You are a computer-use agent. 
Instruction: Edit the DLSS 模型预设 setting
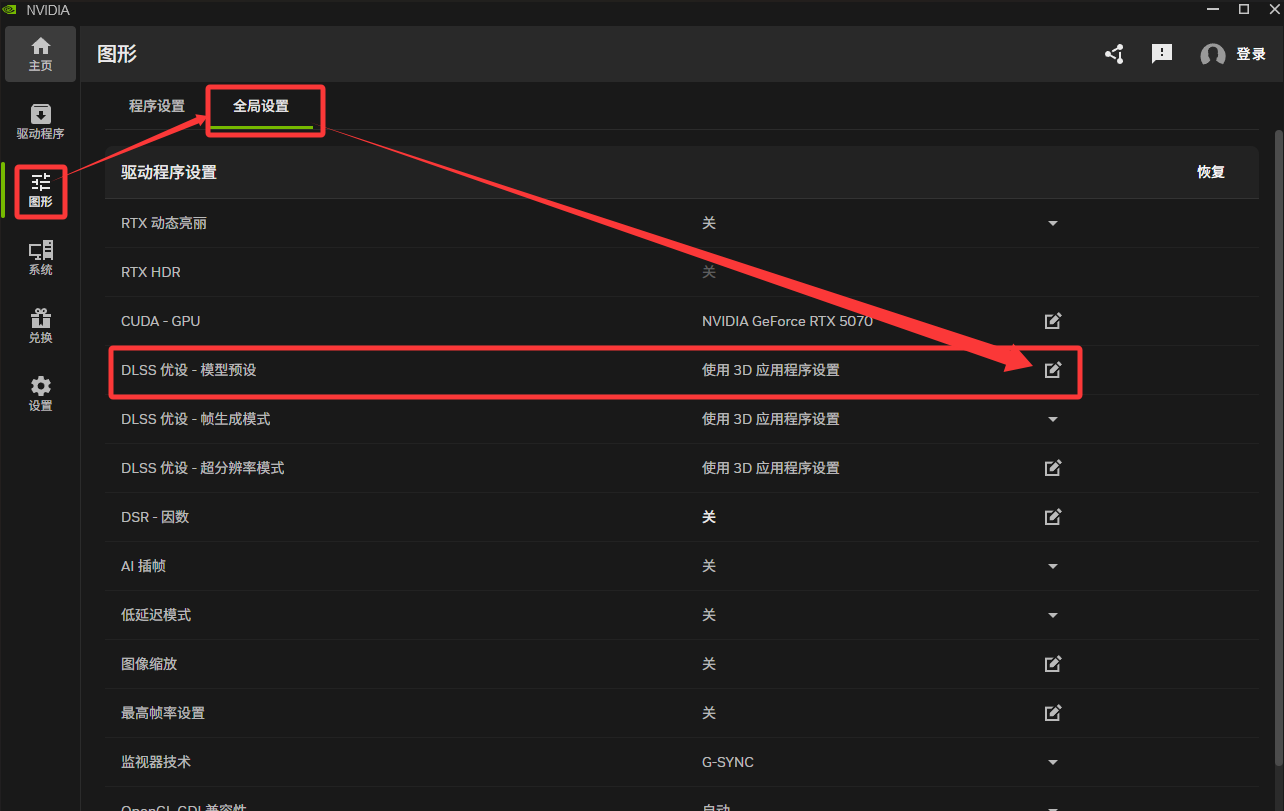[x=1052, y=370]
